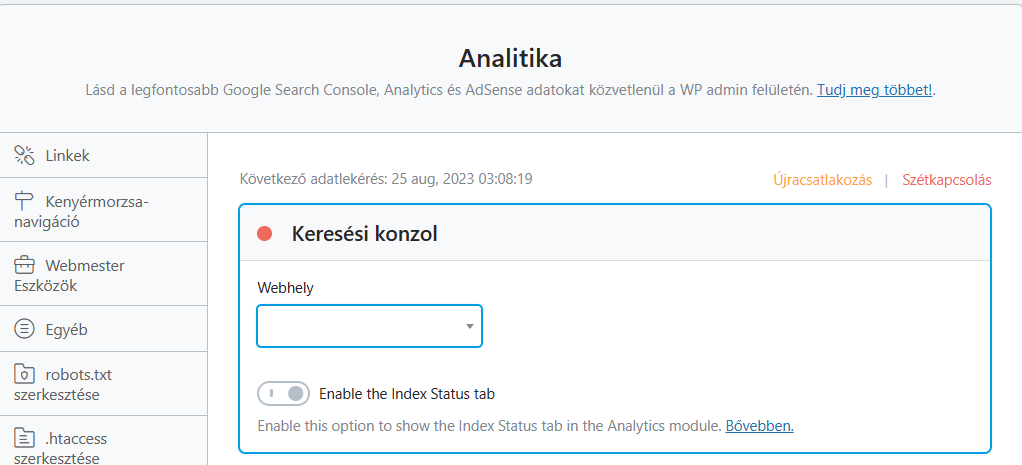1022x465 pixels.
Task: Click the folder icon for robots.txt szerkesztése
Action: [x=24, y=375]
